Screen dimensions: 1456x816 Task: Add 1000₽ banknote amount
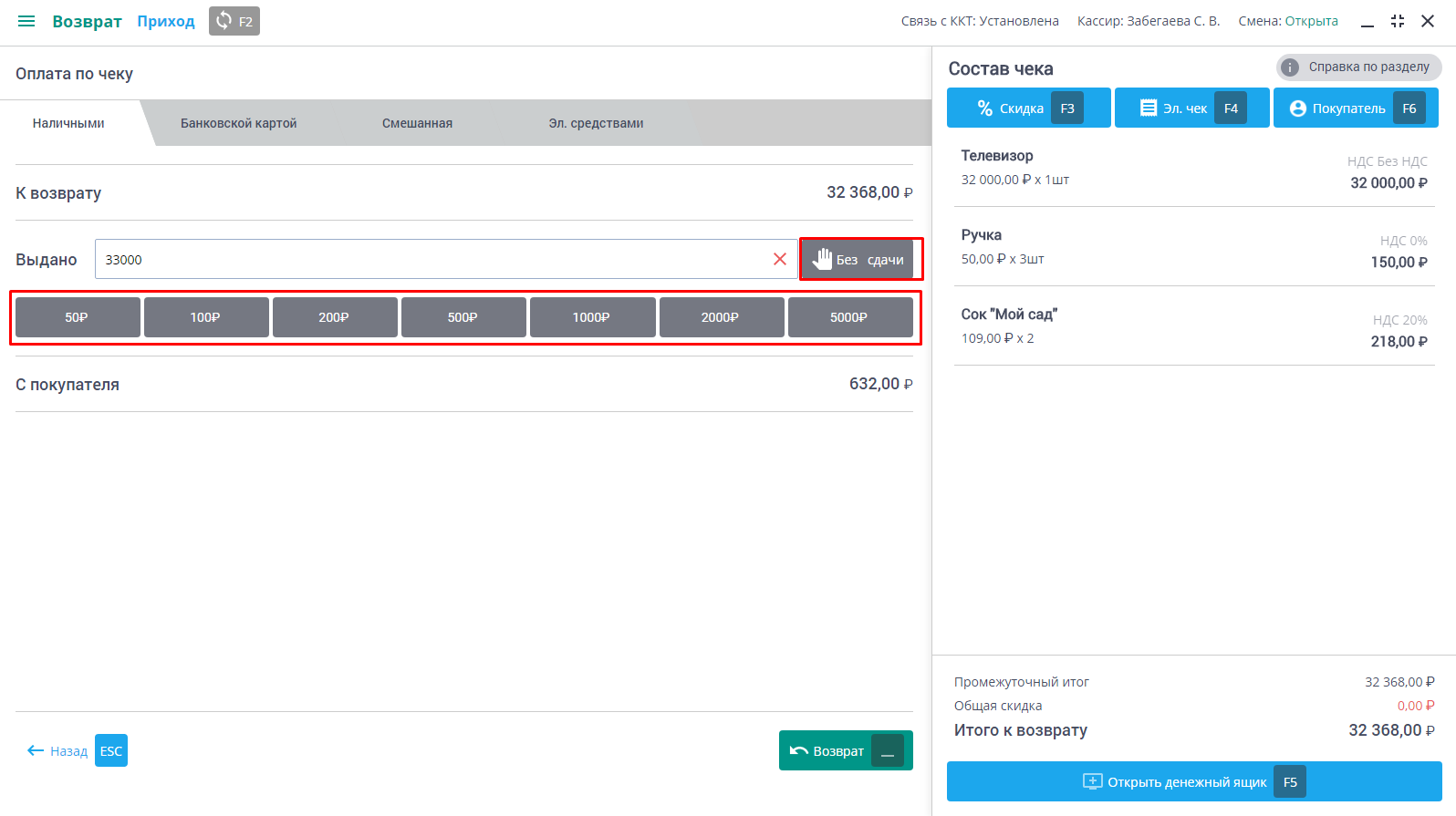(592, 317)
